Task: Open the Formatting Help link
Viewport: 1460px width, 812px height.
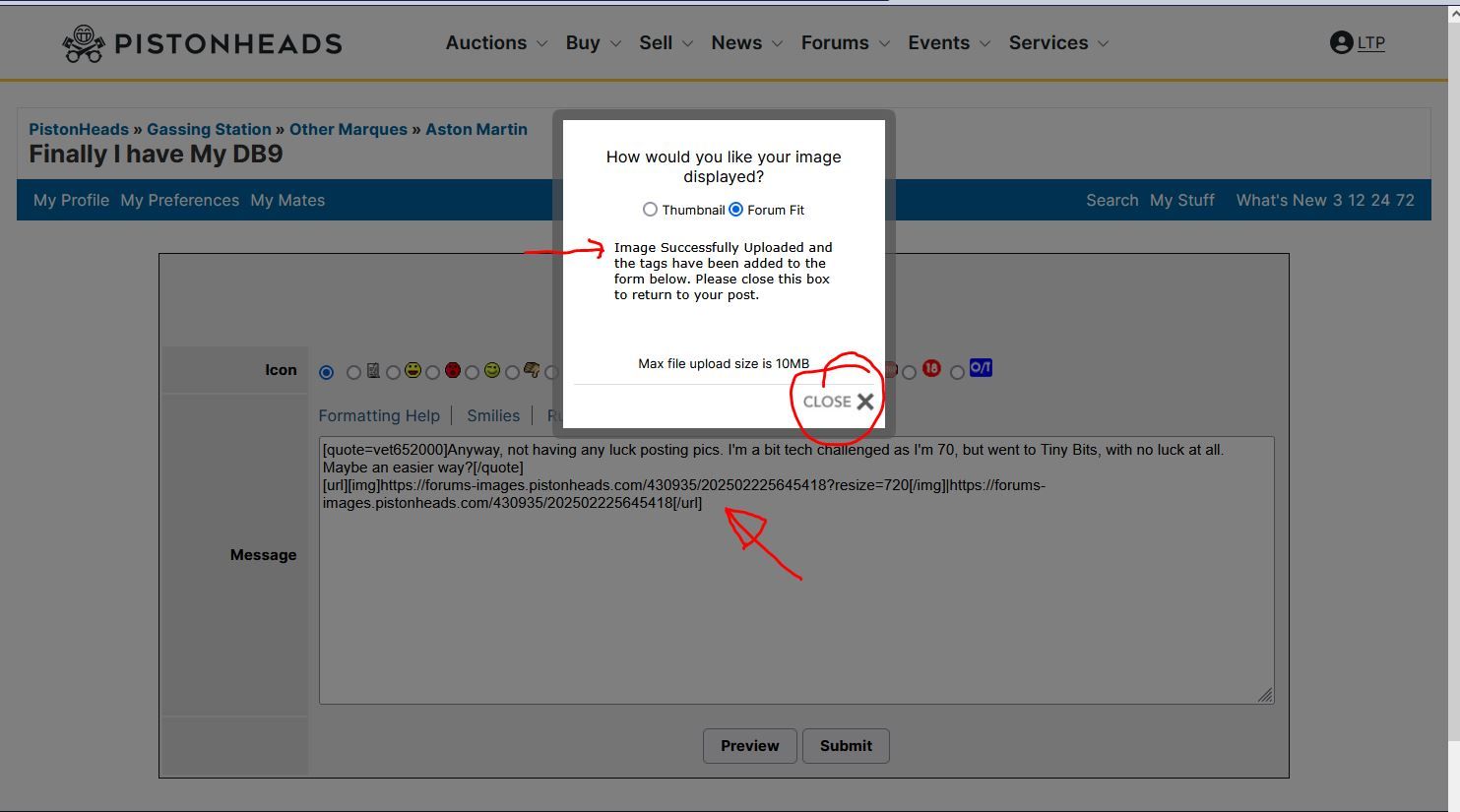Action: coord(379,415)
